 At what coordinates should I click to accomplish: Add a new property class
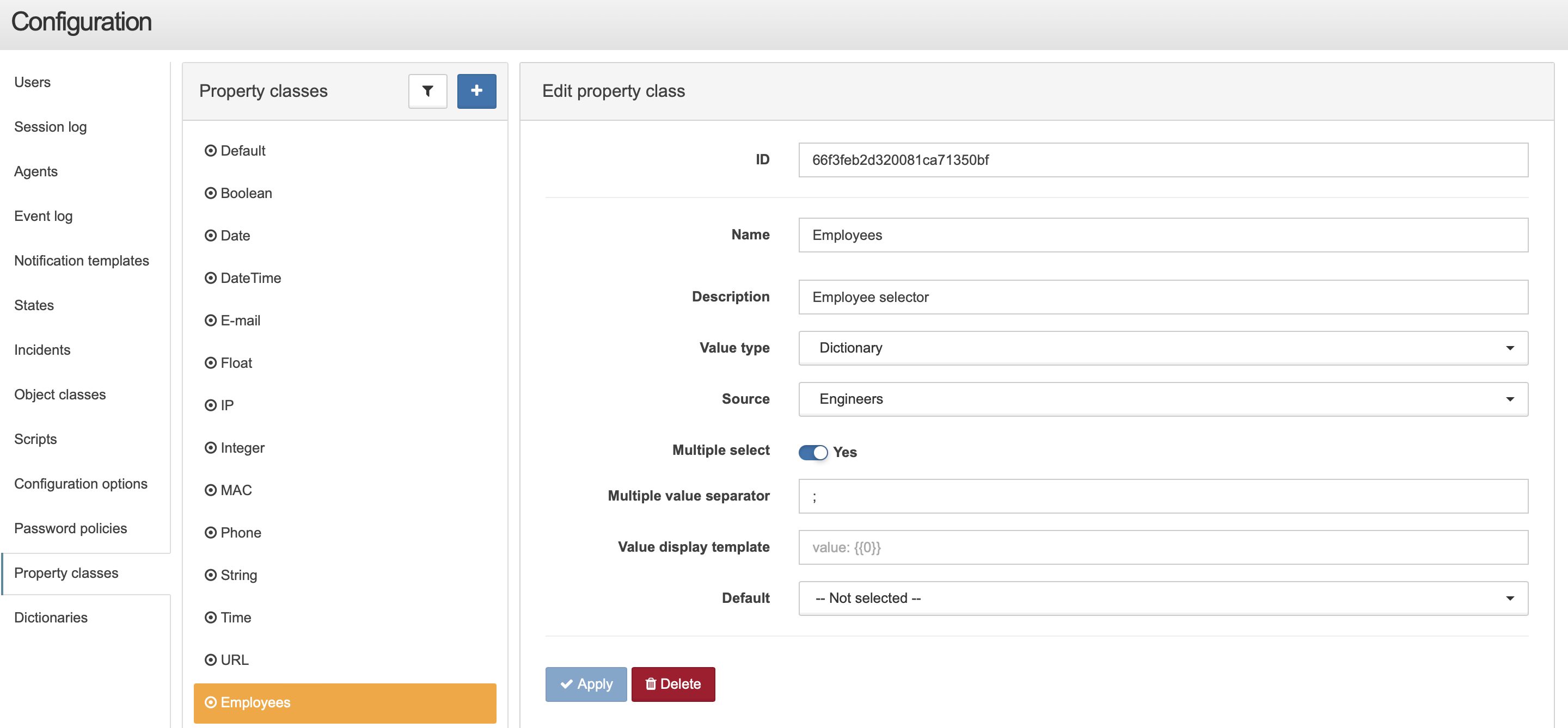pos(476,91)
